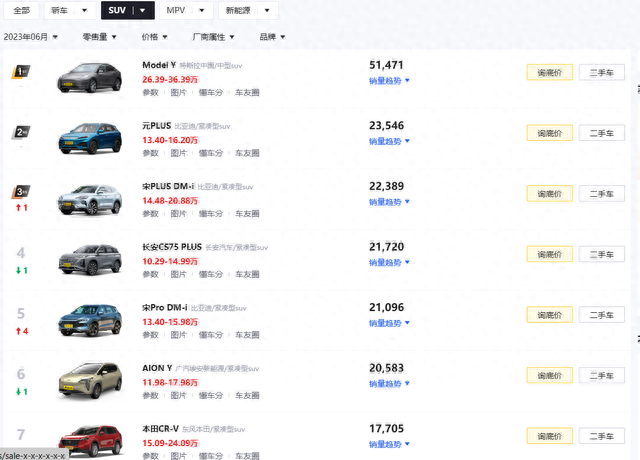Click the 51,471 sales figure
The width and height of the screenshot is (640, 460).
[386, 65]
